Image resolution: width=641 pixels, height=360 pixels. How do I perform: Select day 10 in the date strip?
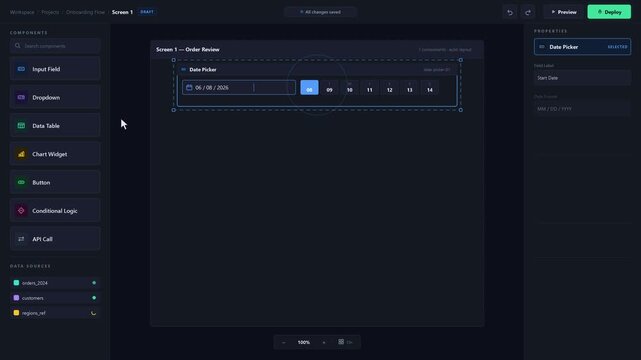tap(350, 87)
